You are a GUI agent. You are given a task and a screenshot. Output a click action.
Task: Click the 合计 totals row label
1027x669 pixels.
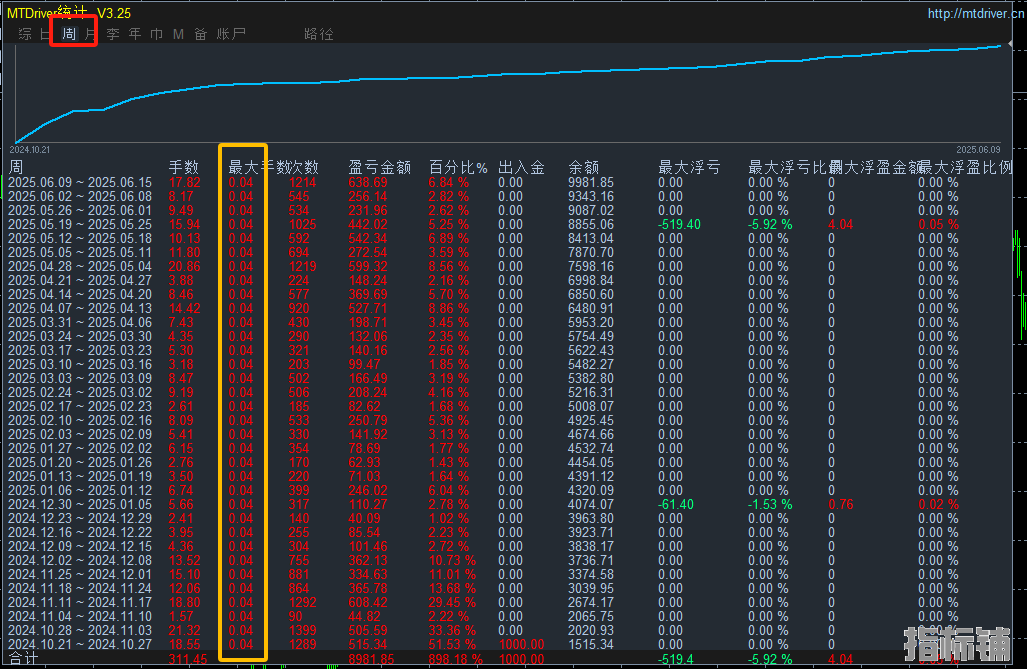[x=24, y=659]
